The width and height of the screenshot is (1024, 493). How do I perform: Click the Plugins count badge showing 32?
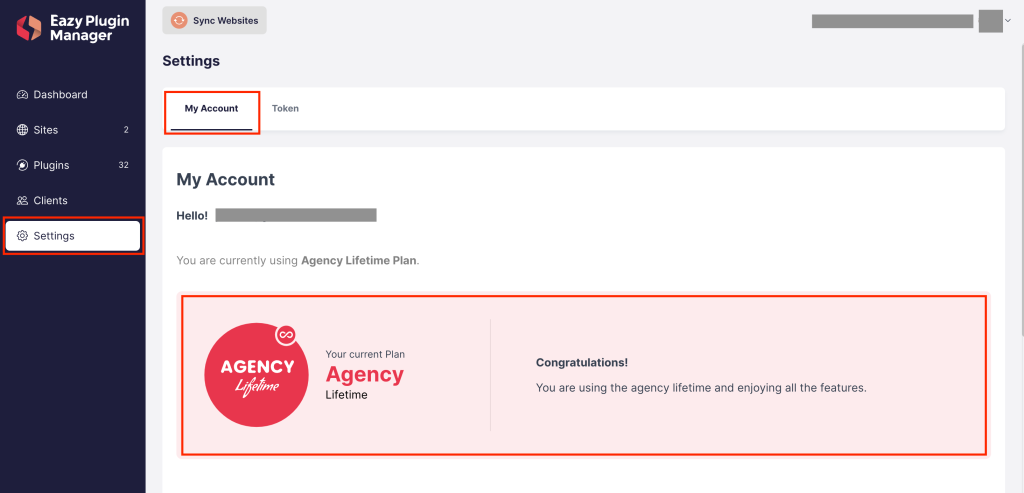[x=123, y=165]
